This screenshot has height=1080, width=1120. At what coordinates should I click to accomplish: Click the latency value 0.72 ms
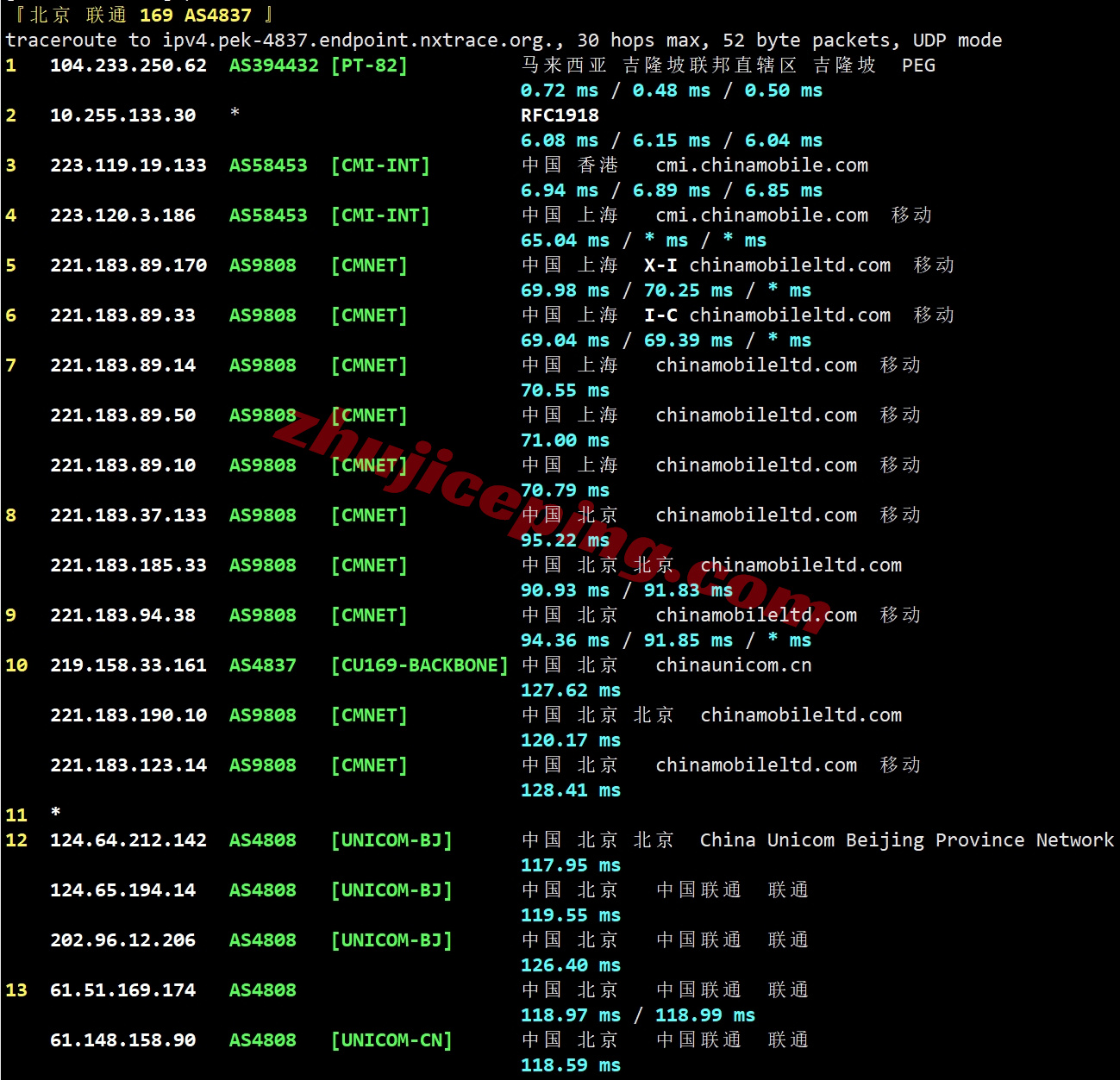[560, 91]
